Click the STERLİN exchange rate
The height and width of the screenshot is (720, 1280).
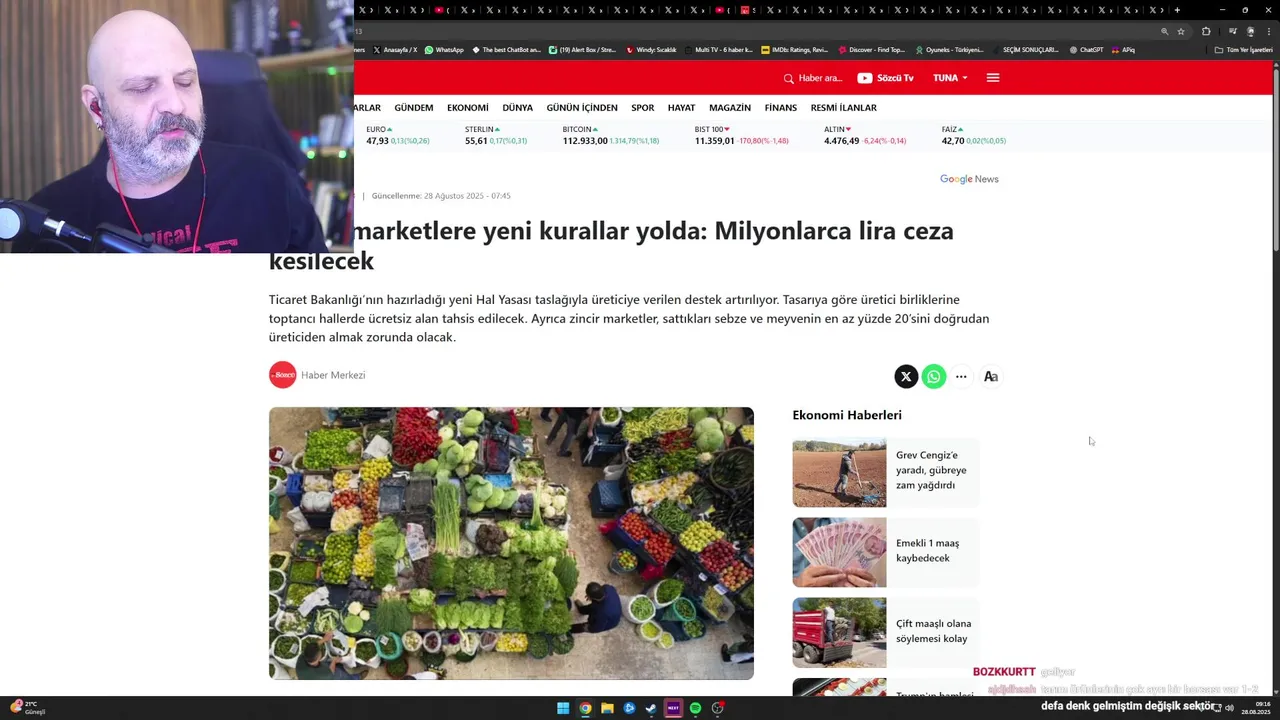click(x=496, y=135)
